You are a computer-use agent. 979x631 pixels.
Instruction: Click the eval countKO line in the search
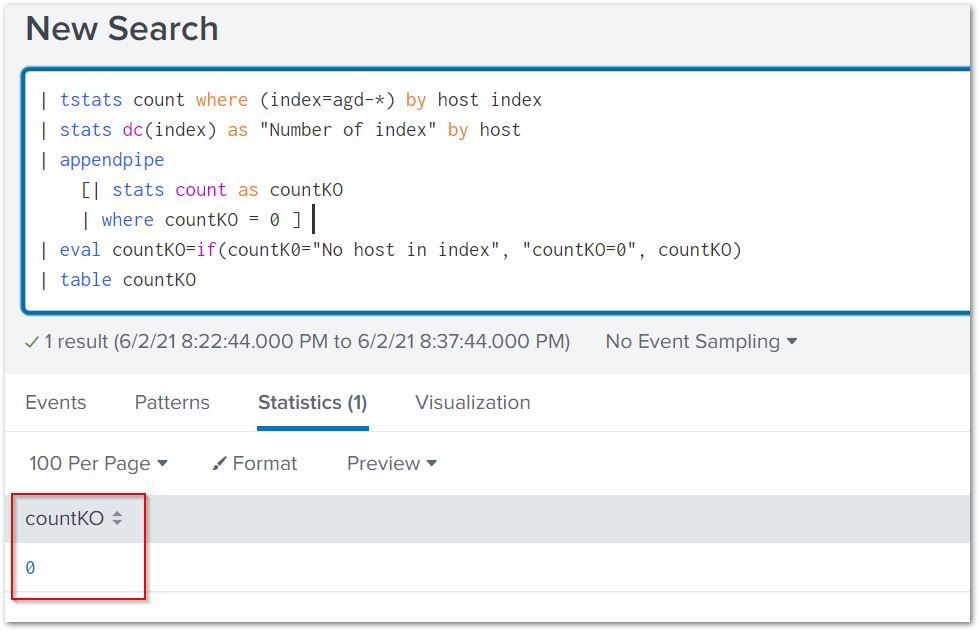point(400,250)
